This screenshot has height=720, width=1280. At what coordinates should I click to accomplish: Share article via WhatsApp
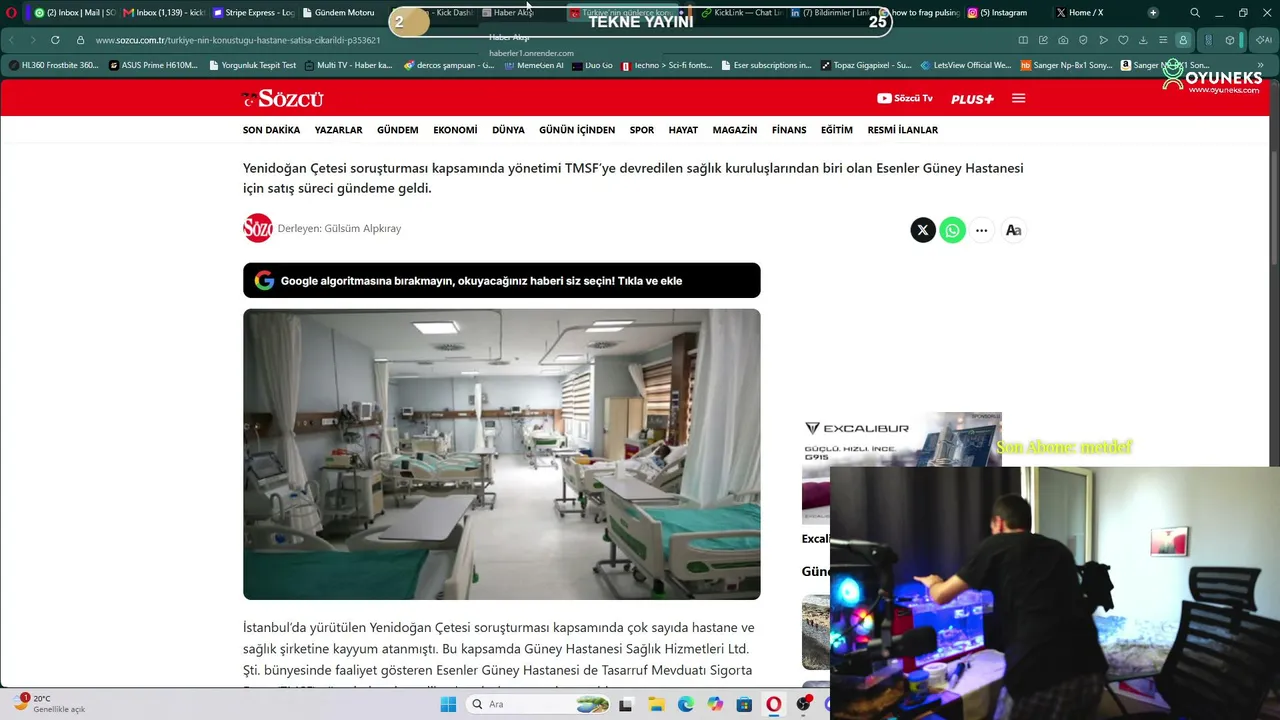(x=952, y=230)
